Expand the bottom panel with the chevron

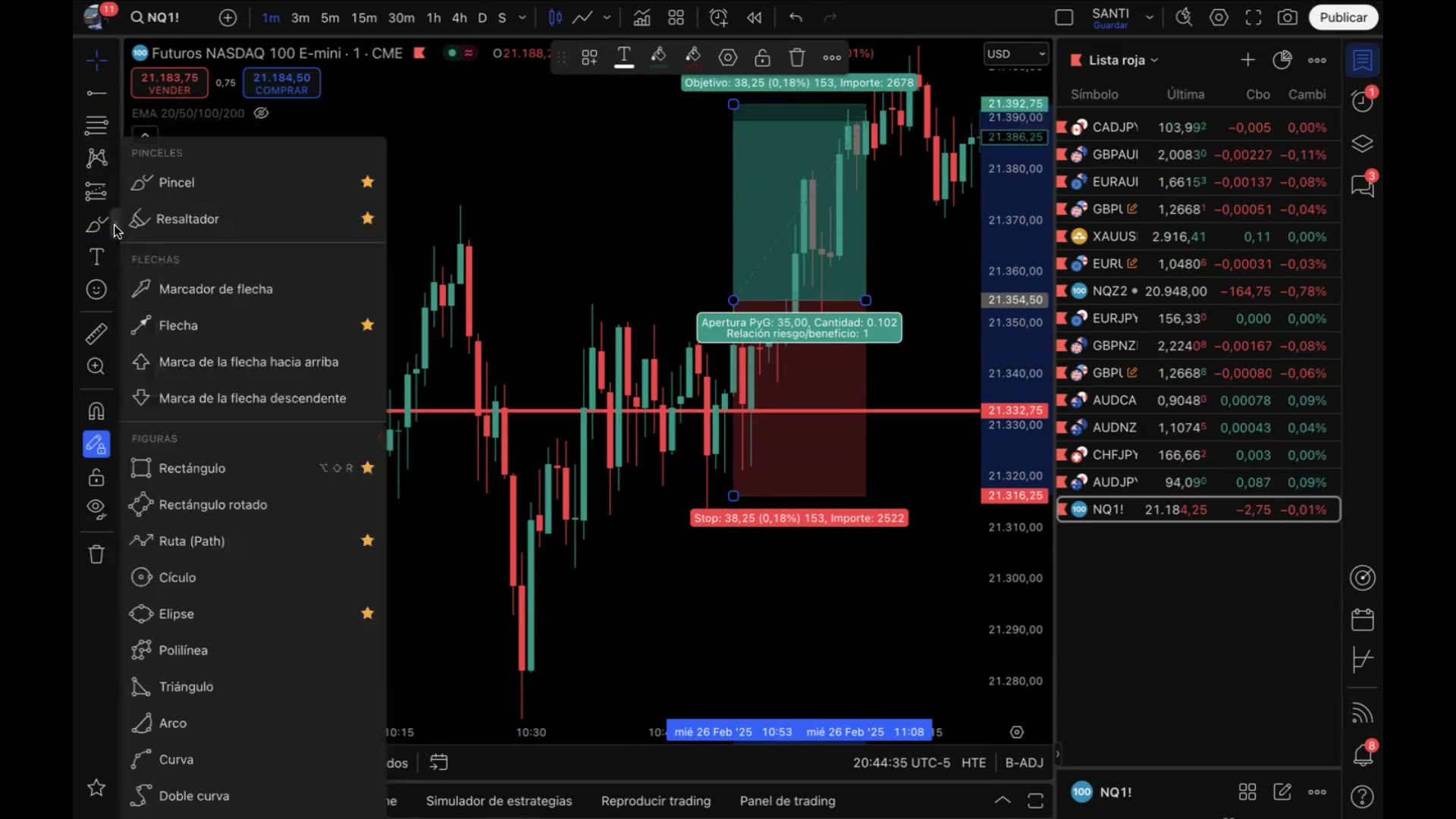(x=1003, y=801)
